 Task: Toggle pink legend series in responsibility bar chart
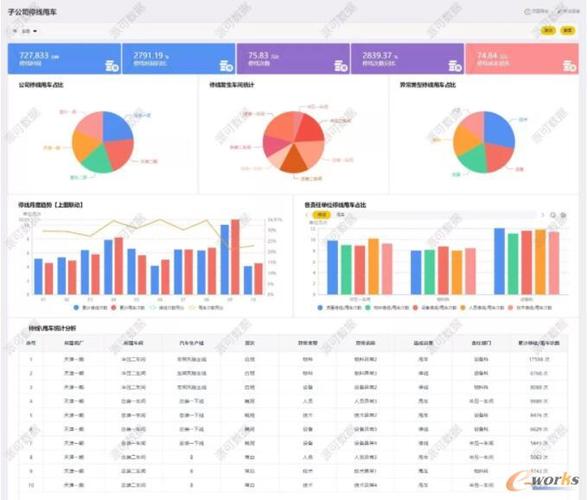530,308
